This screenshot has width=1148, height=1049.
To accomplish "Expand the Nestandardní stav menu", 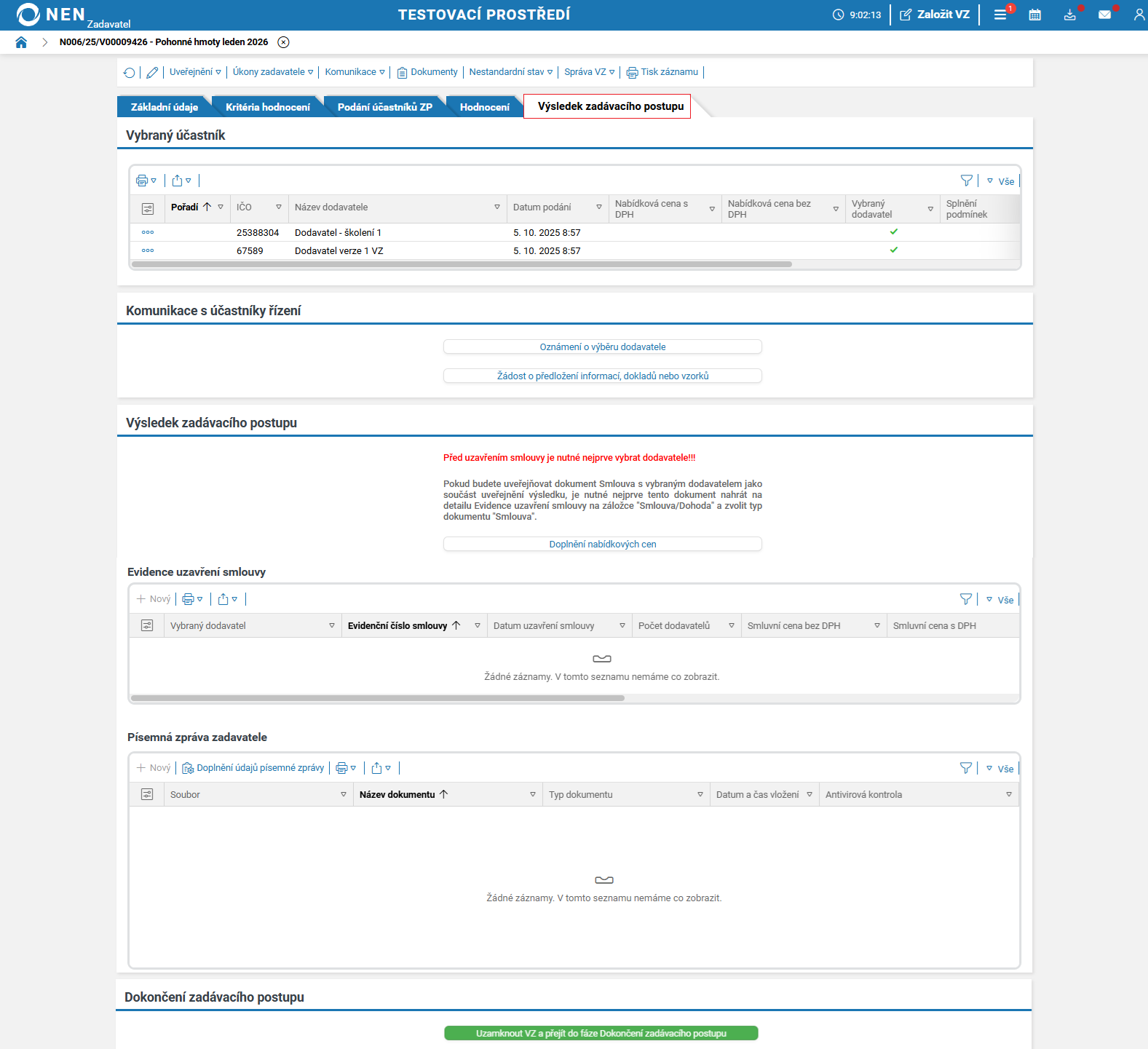I will (x=511, y=72).
